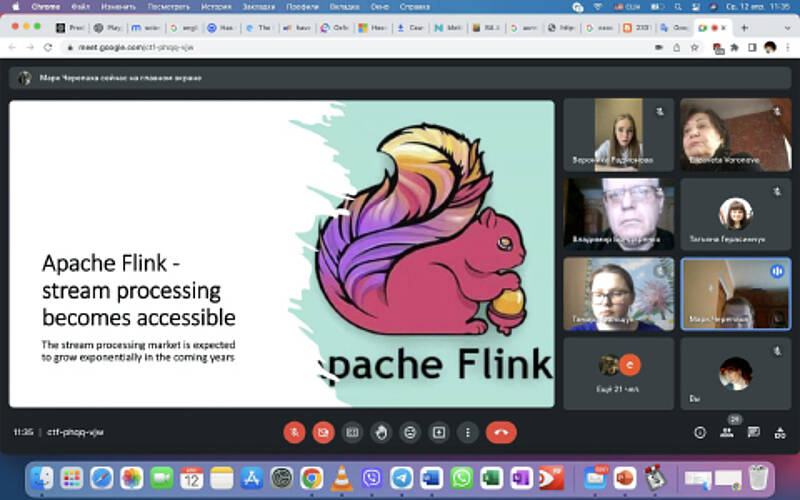800x500 pixels.
Task: Expand the tab search chevron
Action: (x=787, y=28)
